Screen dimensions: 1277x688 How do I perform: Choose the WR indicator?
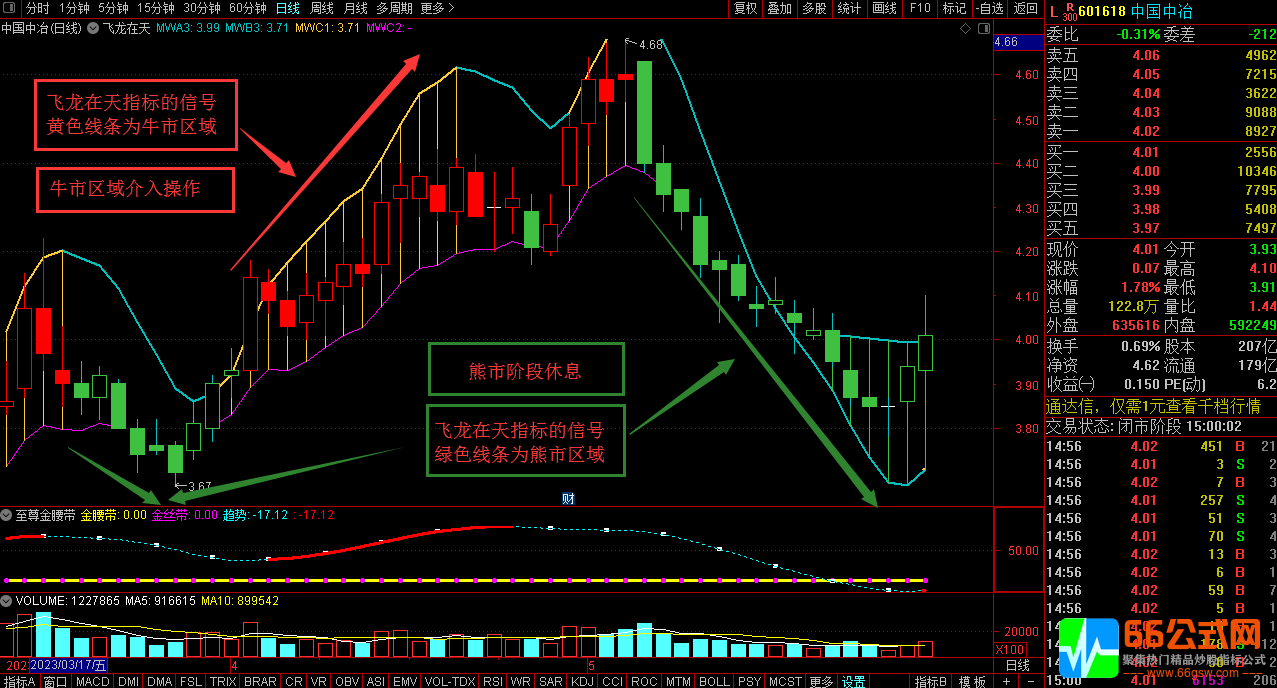[x=521, y=681]
